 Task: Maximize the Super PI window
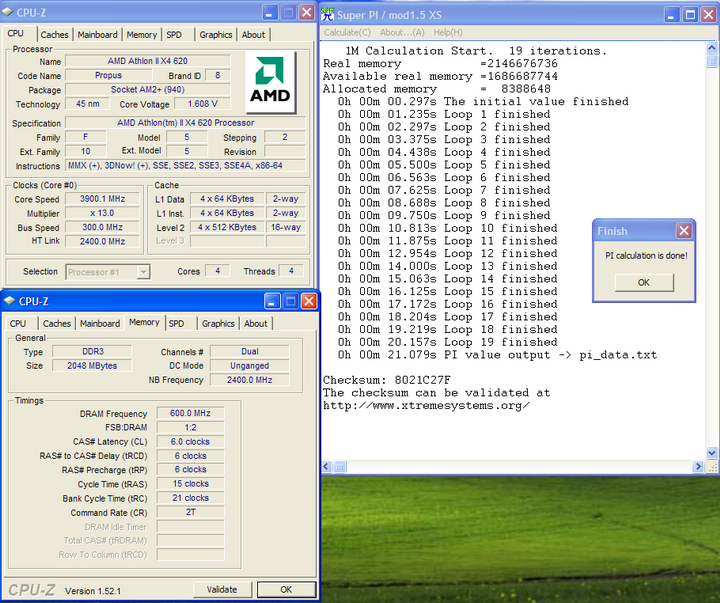pyautogui.click(x=690, y=15)
